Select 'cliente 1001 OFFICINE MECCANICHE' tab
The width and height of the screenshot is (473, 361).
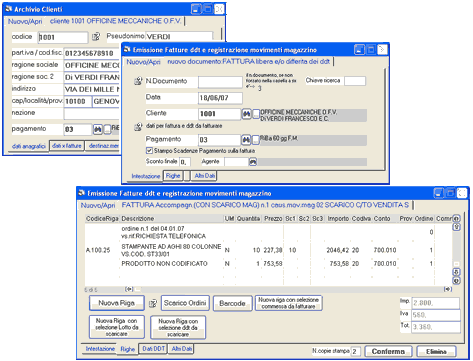[x=115, y=21]
